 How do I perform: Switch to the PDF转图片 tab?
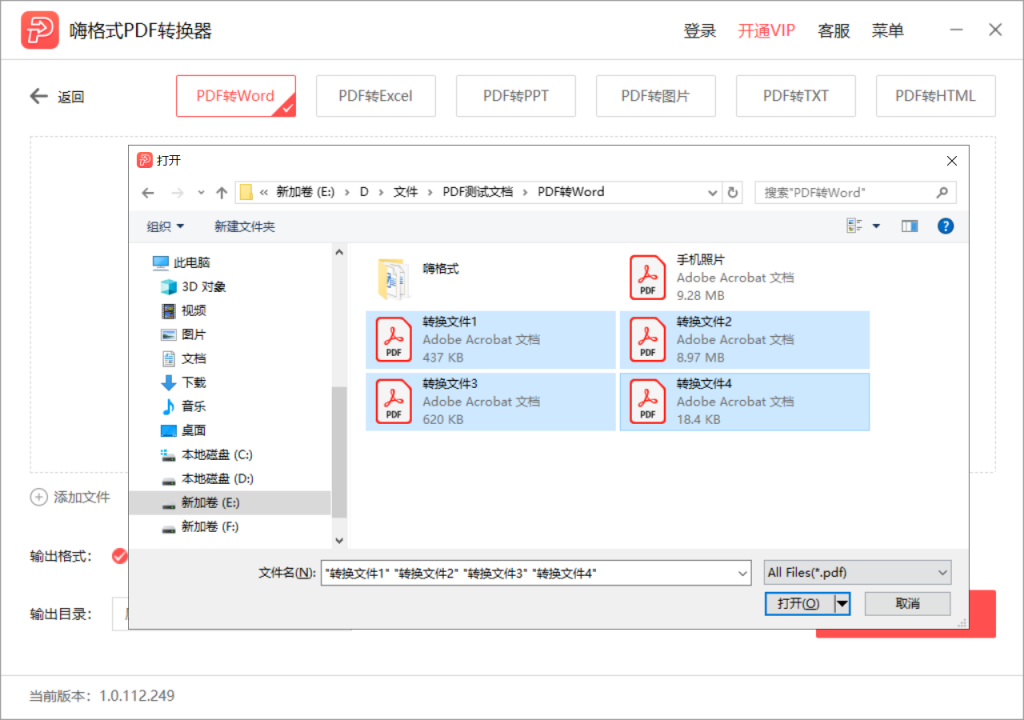[x=656, y=96]
